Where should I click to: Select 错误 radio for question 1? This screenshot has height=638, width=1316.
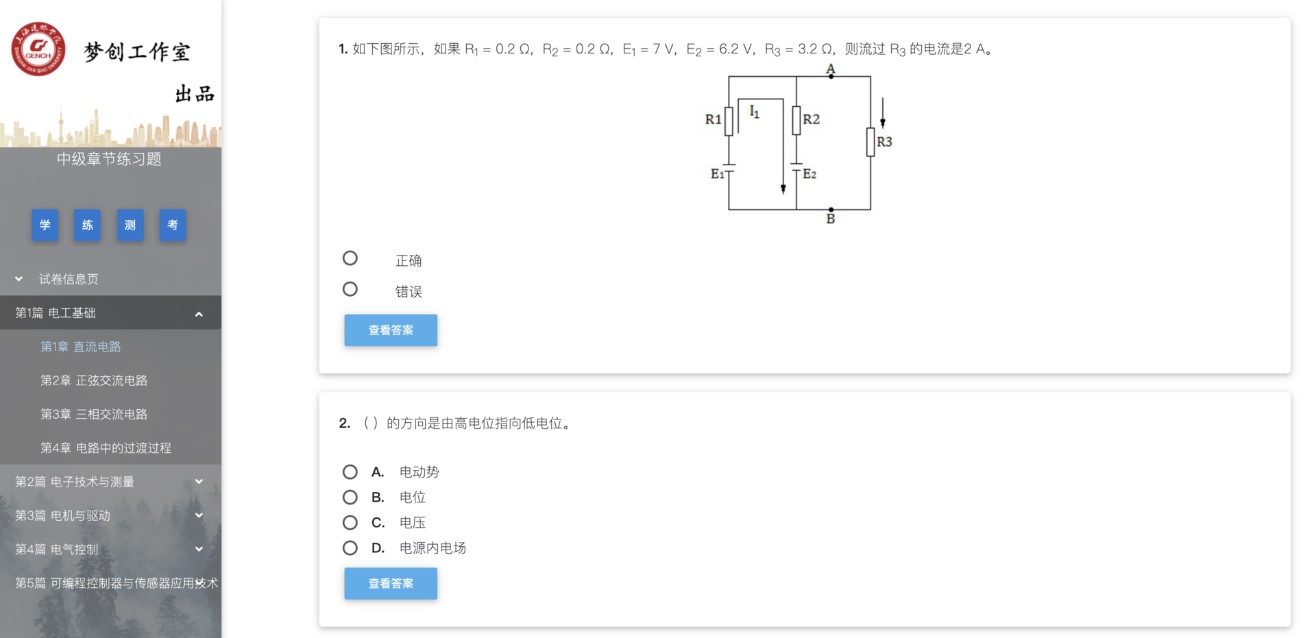click(350, 289)
